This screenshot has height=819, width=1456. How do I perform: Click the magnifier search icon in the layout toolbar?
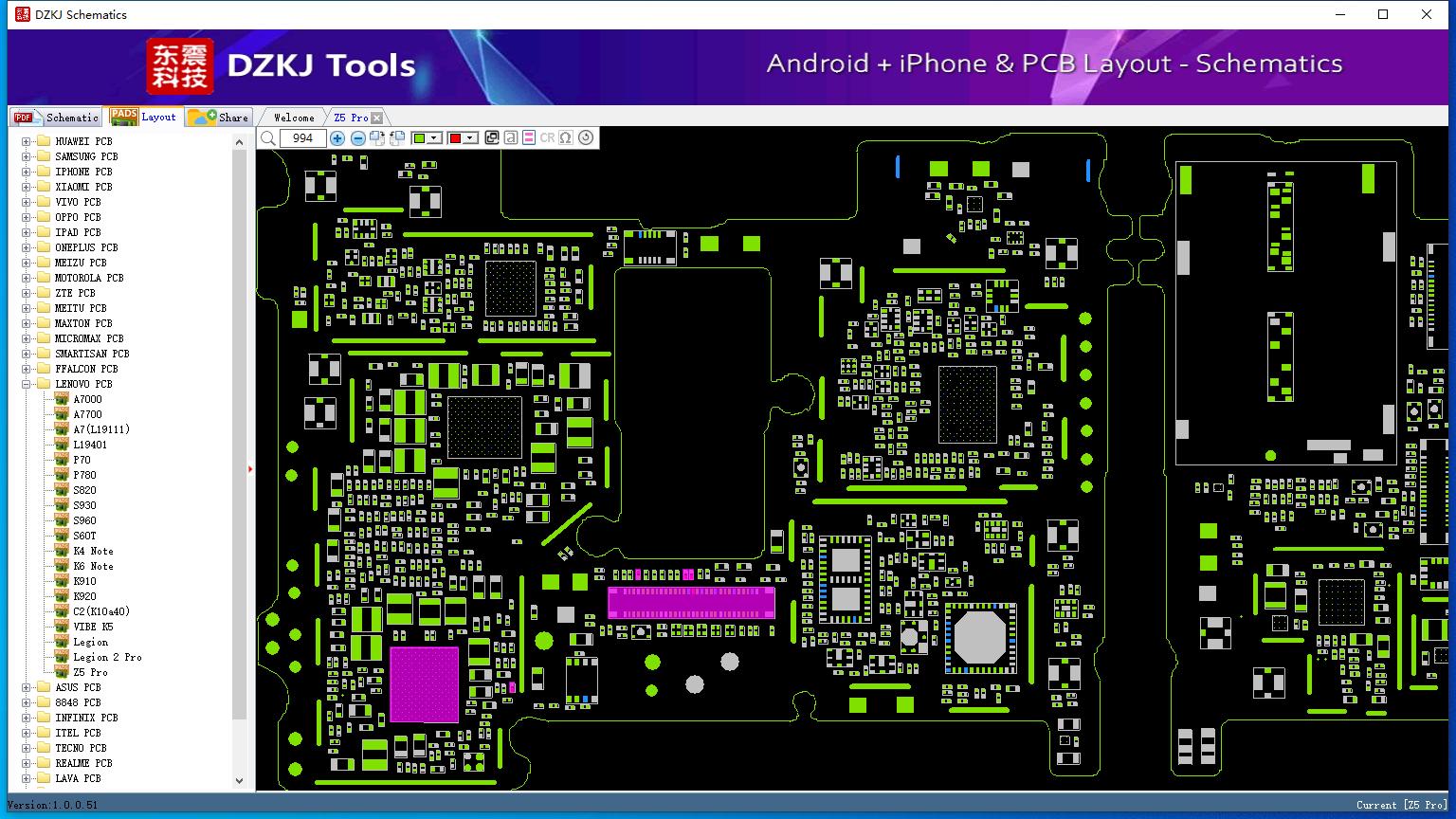tap(268, 138)
